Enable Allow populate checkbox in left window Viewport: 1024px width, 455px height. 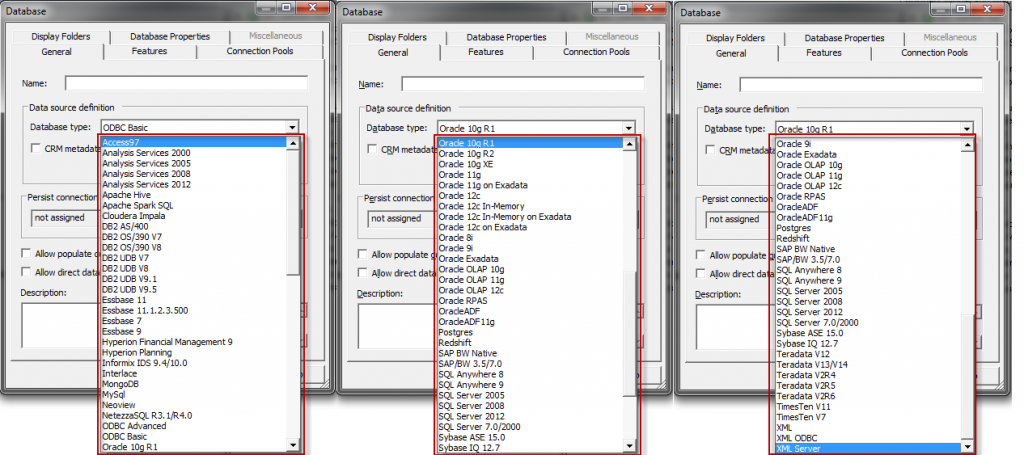26,253
